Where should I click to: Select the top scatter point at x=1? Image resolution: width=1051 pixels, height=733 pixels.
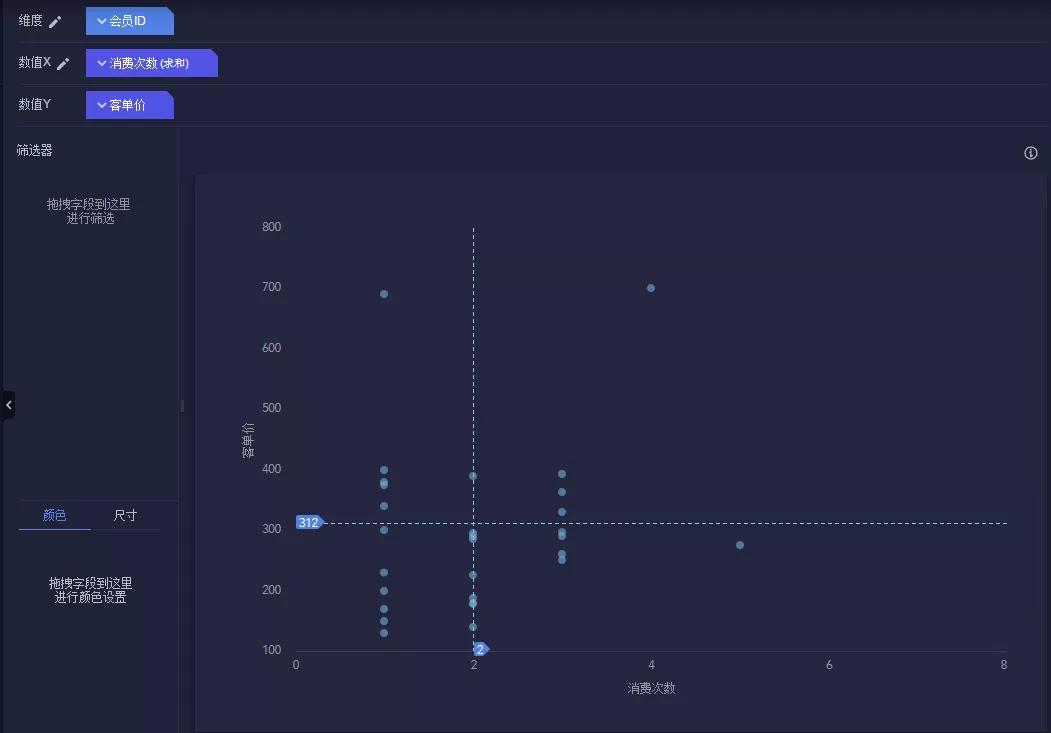click(x=384, y=294)
